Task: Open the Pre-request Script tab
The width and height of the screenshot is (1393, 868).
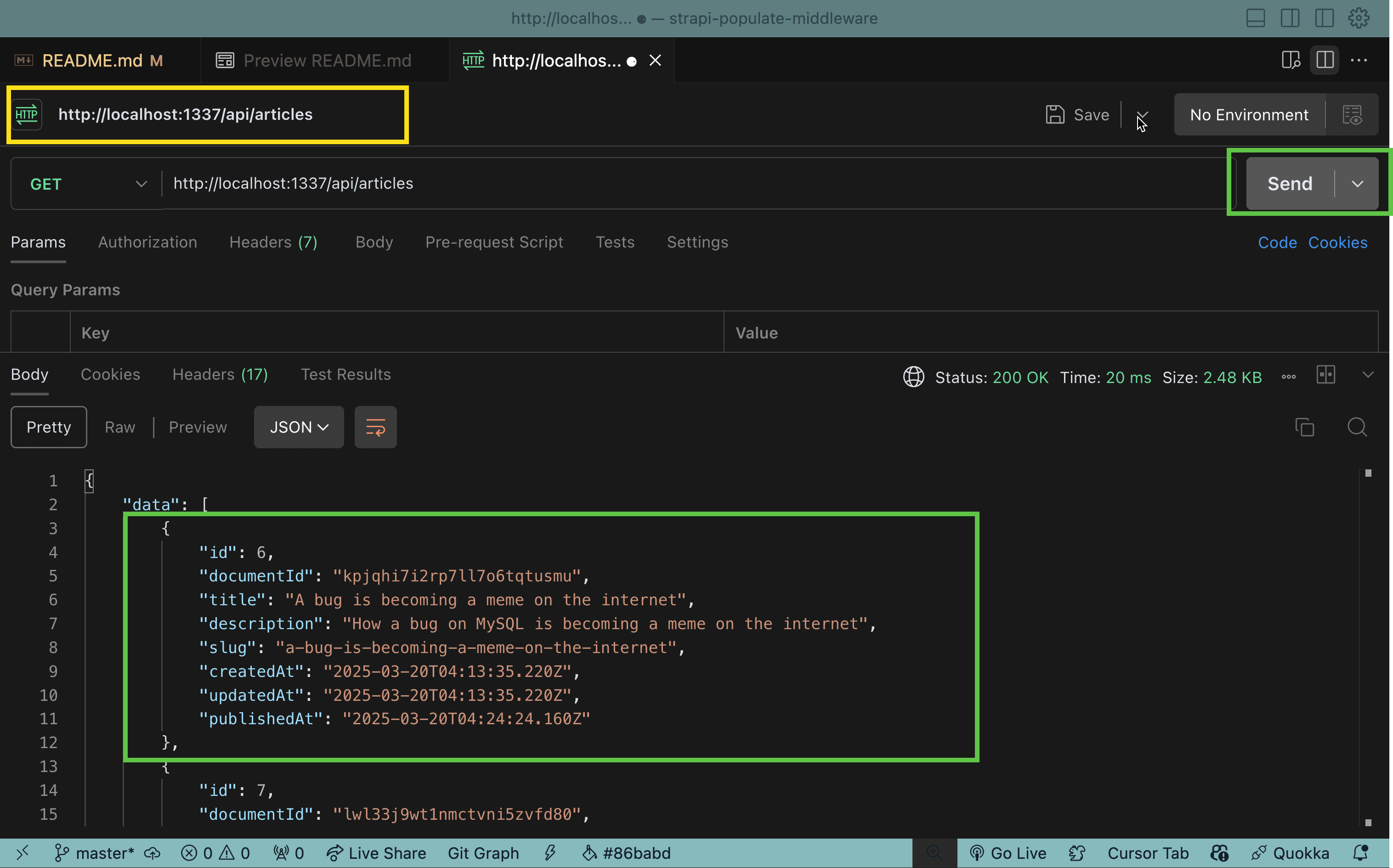Action: pyautogui.click(x=494, y=242)
